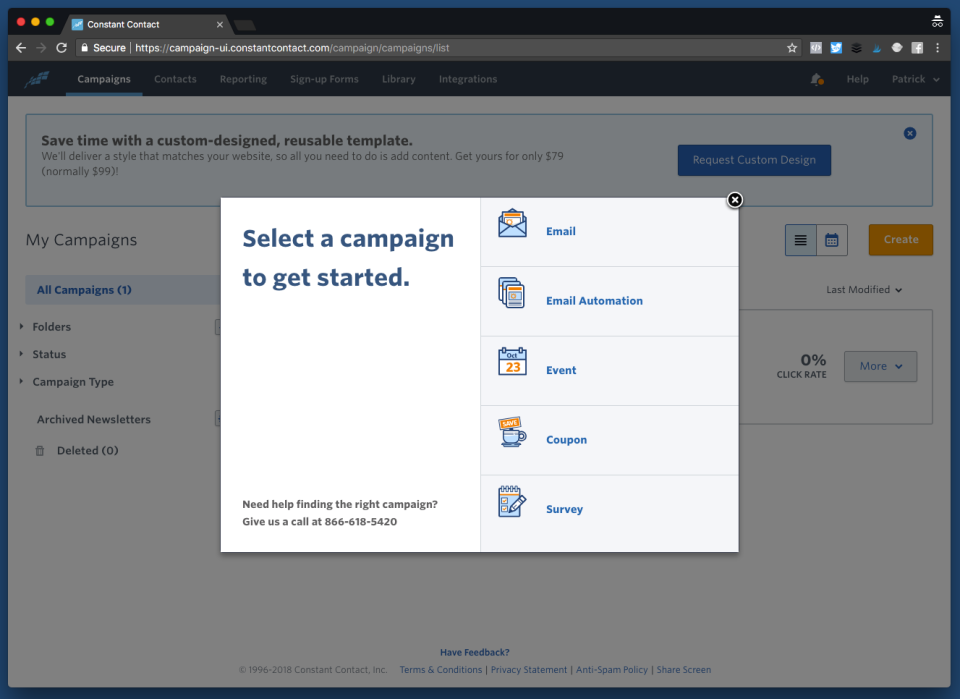Select the Email envelope icon
This screenshot has width=960, height=699.
512,223
